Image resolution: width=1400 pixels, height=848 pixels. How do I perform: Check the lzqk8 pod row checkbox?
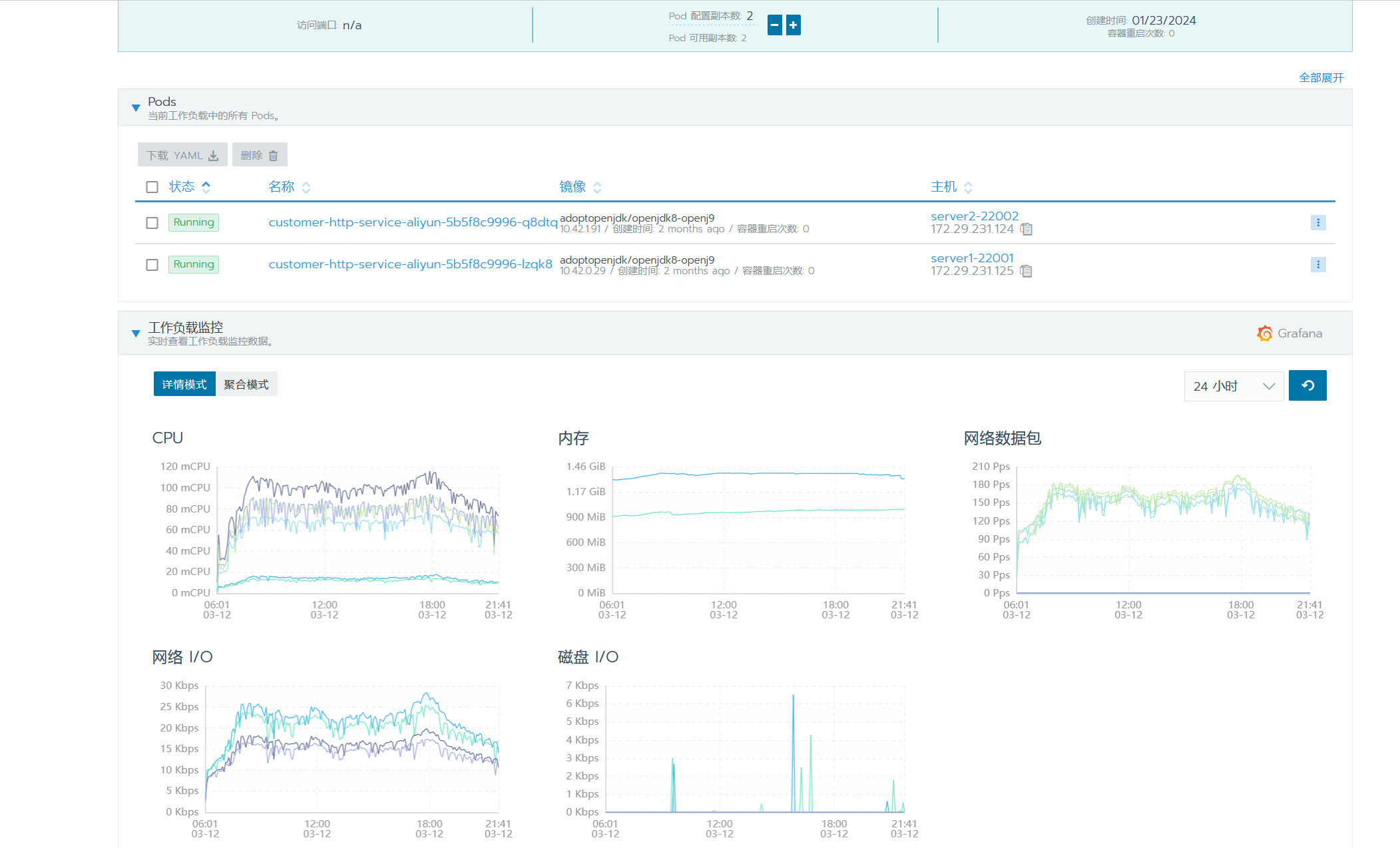[152, 265]
